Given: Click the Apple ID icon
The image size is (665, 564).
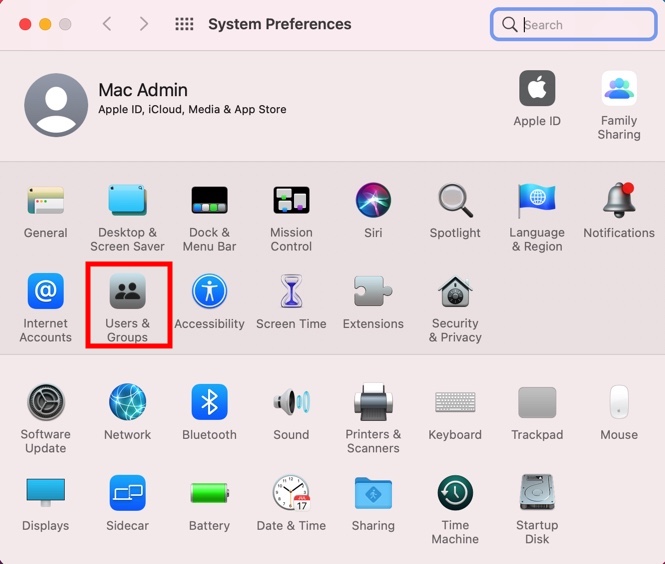Looking at the screenshot, I should 537,90.
